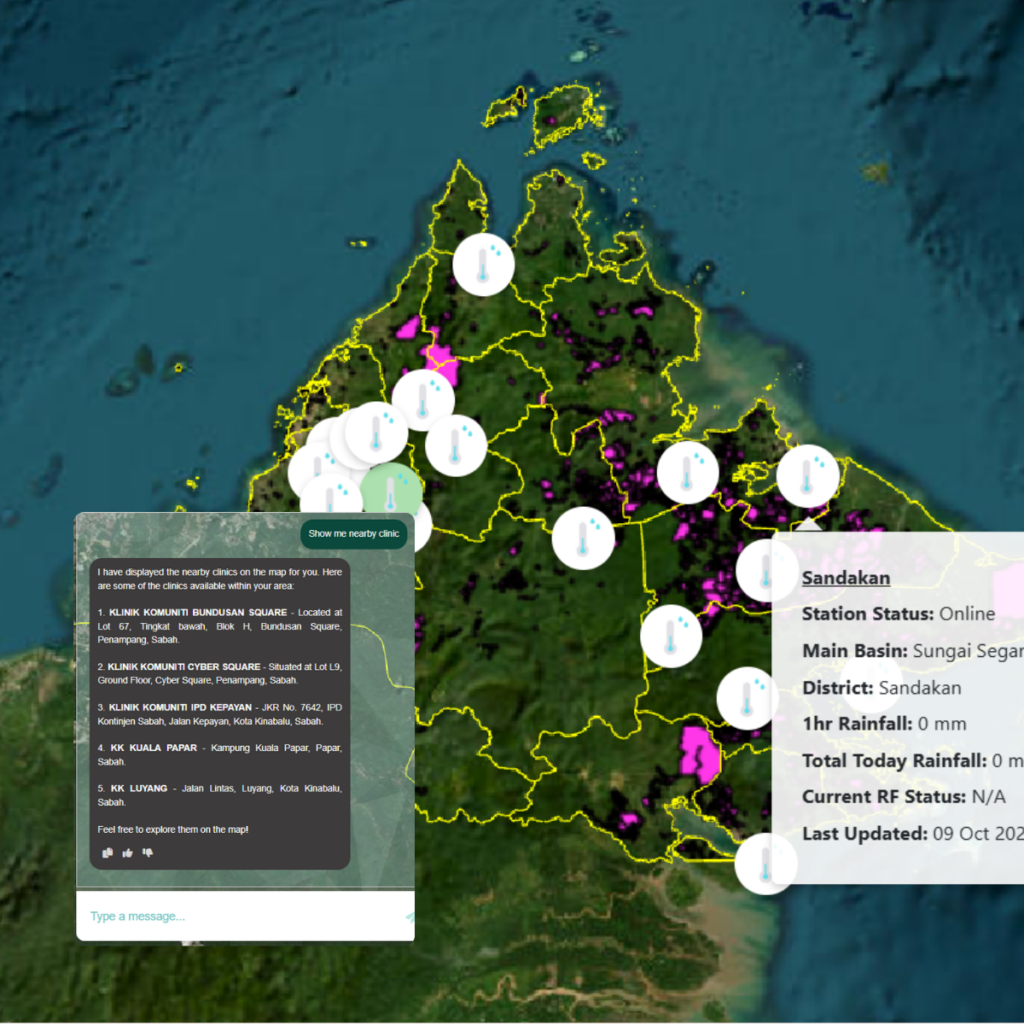Viewport: 1024px width, 1024px height.
Task: Copy the chatbot clinic response
Action: coord(108,853)
